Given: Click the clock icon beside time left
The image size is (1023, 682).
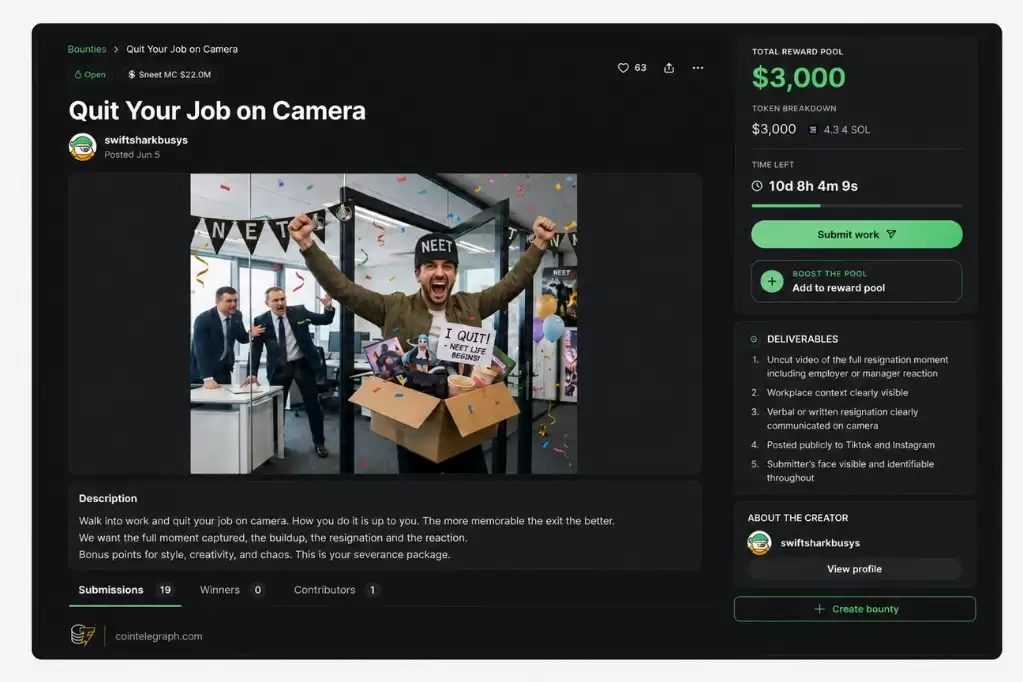Looking at the screenshot, I should pos(757,186).
